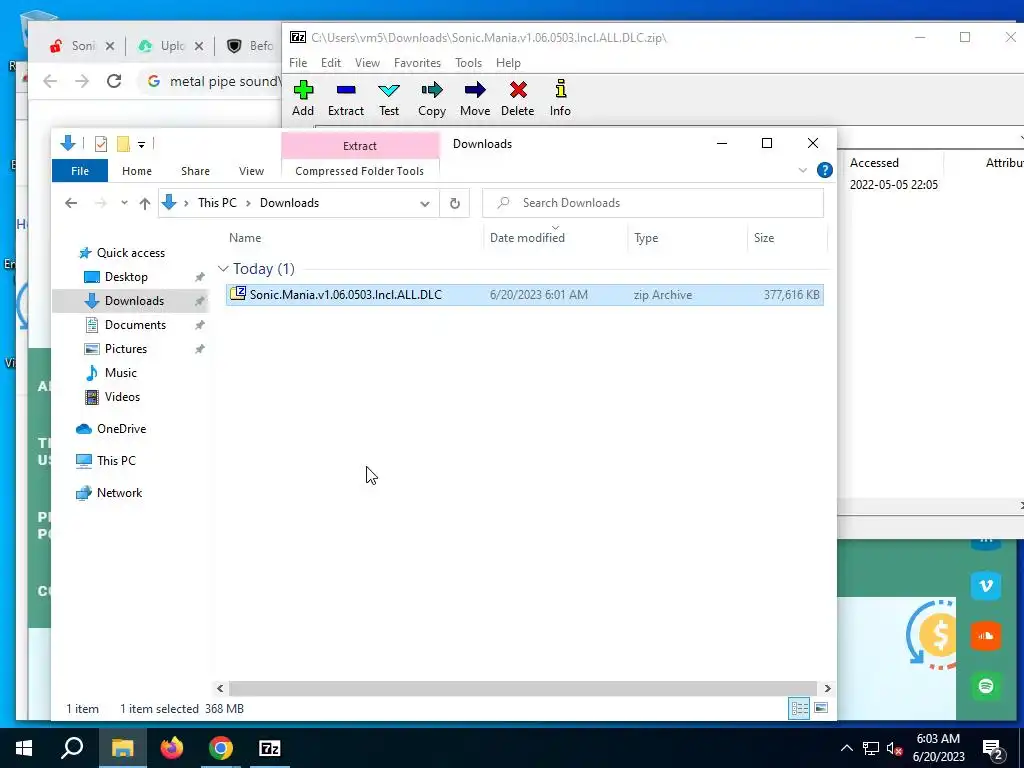
Task: Open Network in the navigation pane
Action: pos(119,493)
